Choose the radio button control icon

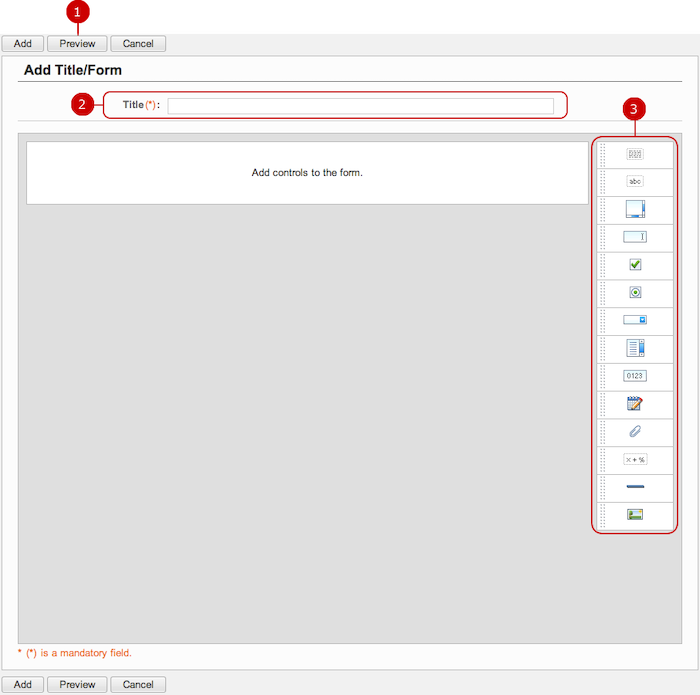(x=635, y=292)
